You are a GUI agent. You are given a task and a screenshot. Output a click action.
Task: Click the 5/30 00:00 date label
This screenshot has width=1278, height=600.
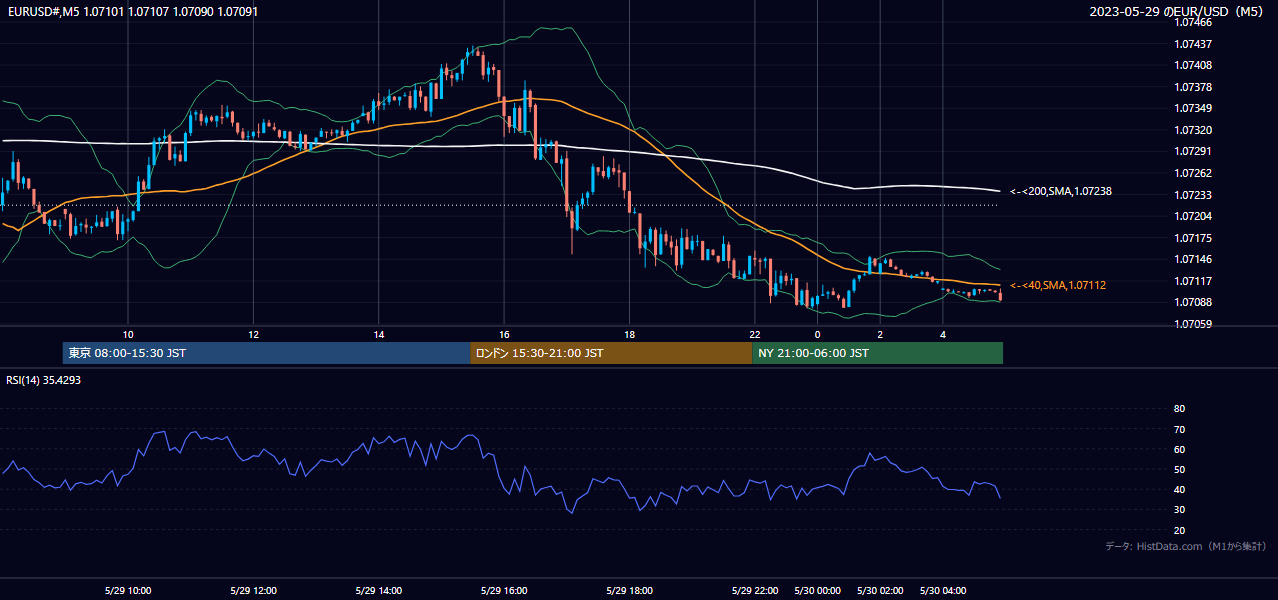817,590
